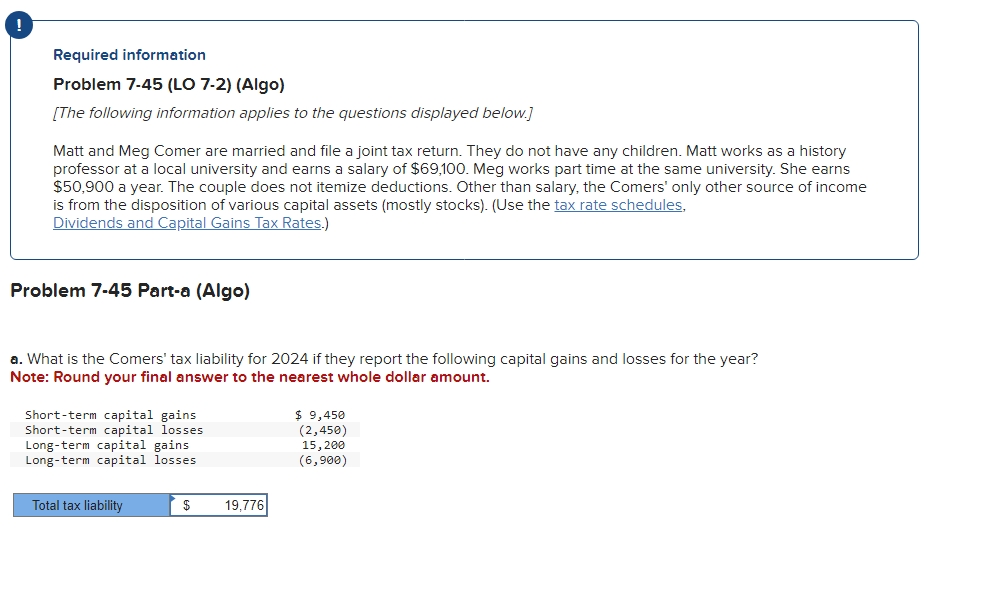
Task: Click the Required information heading
Action: [x=129, y=55]
